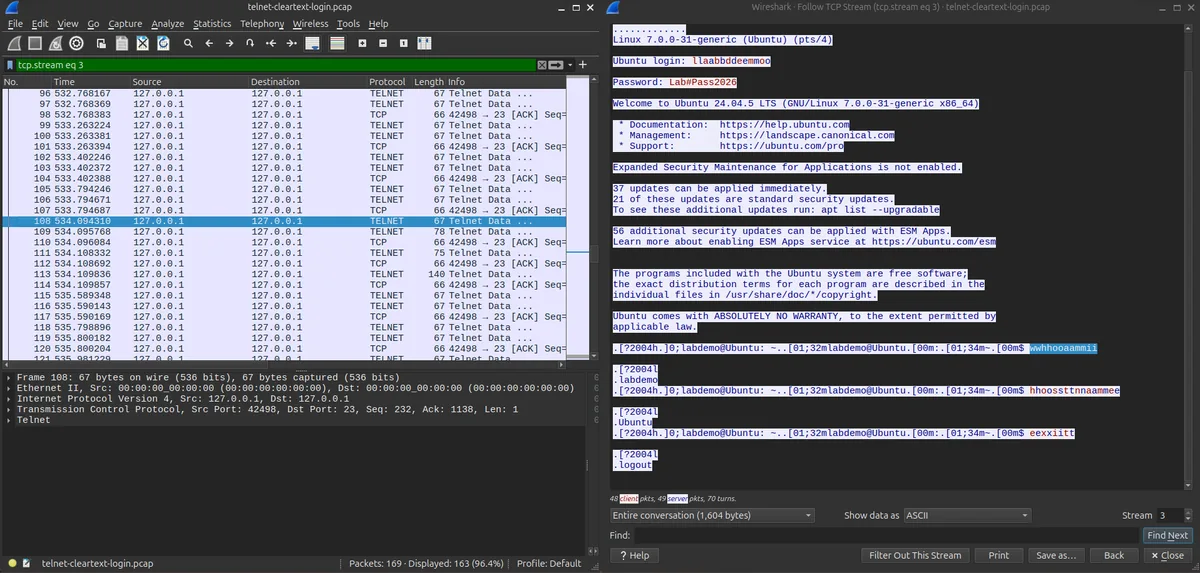Go forward in packet history arrow
The height and width of the screenshot is (573, 1200).
(229, 43)
